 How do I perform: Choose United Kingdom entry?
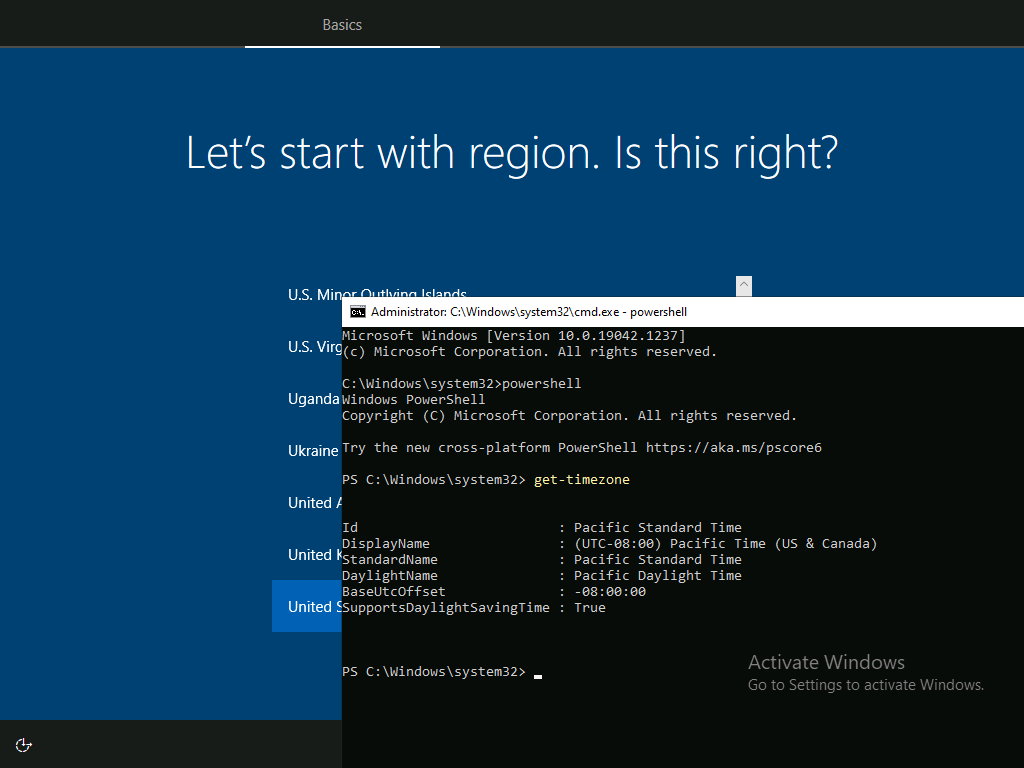(314, 554)
